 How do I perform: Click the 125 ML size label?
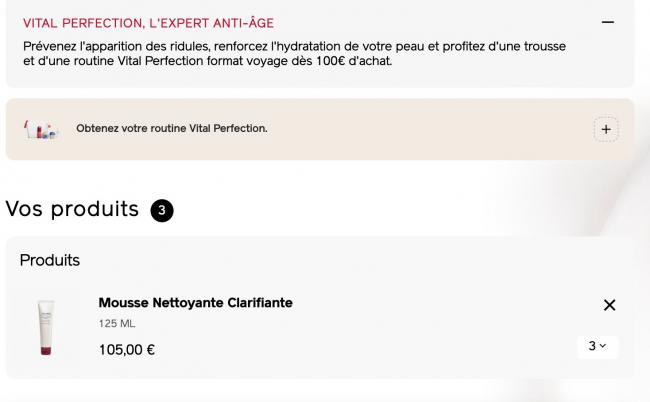[117, 324]
